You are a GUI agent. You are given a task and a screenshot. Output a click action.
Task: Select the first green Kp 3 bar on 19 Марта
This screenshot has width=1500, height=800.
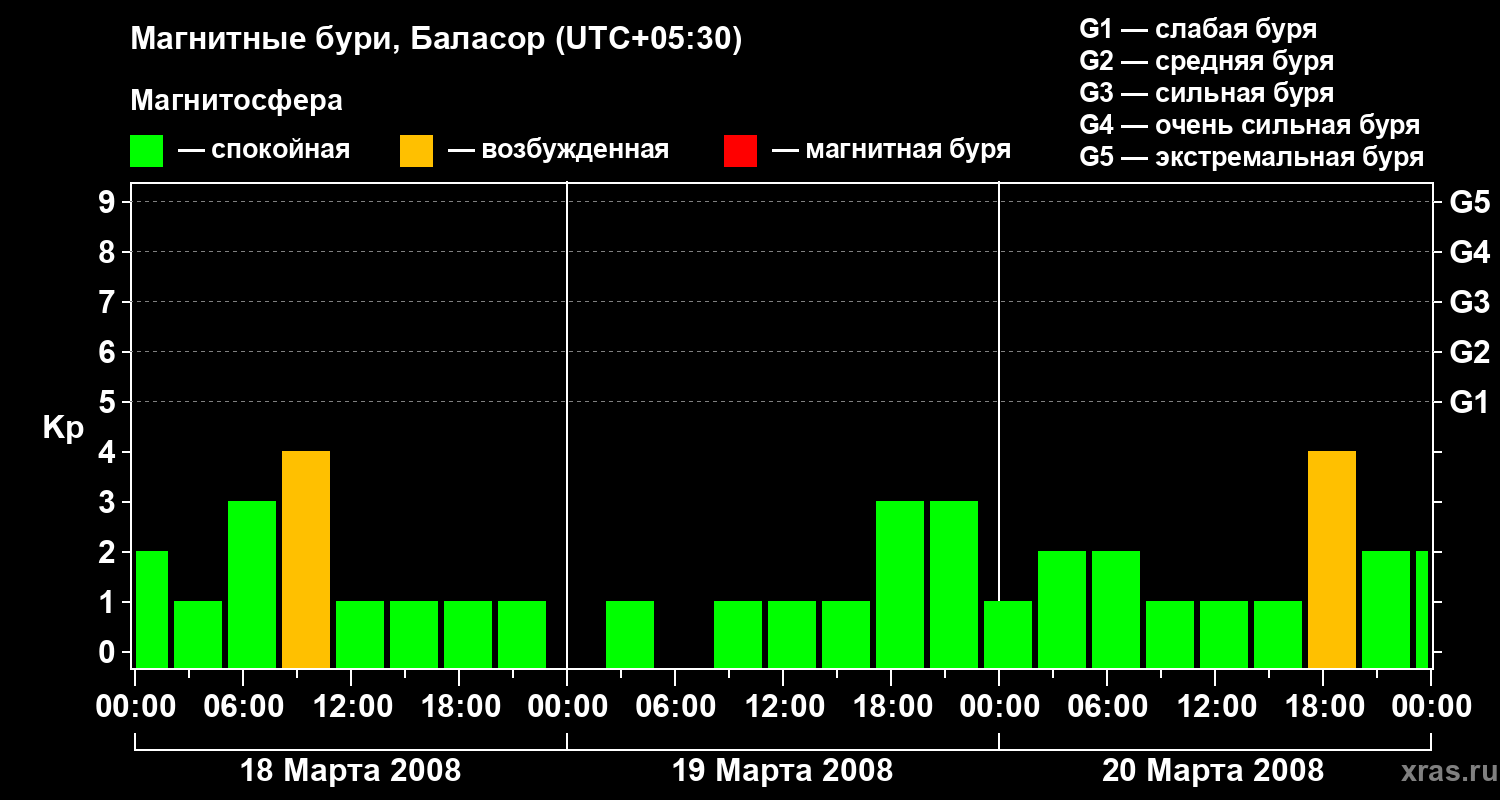(x=900, y=585)
